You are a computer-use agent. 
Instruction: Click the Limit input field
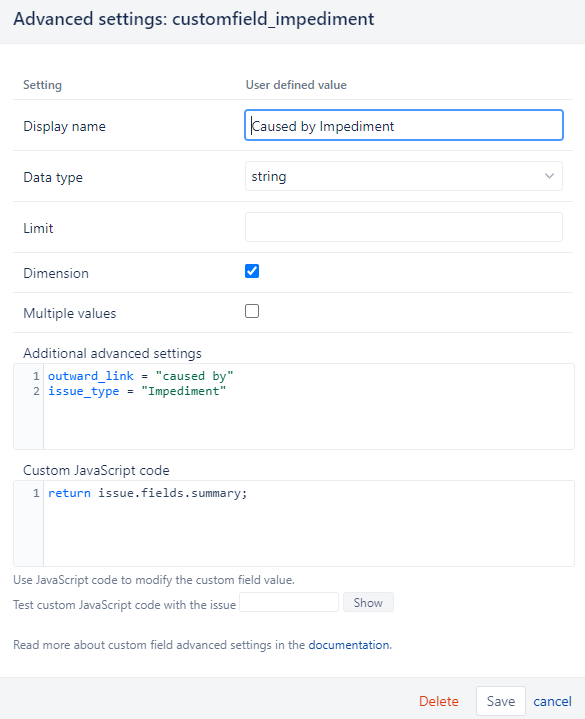pyautogui.click(x=403, y=227)
